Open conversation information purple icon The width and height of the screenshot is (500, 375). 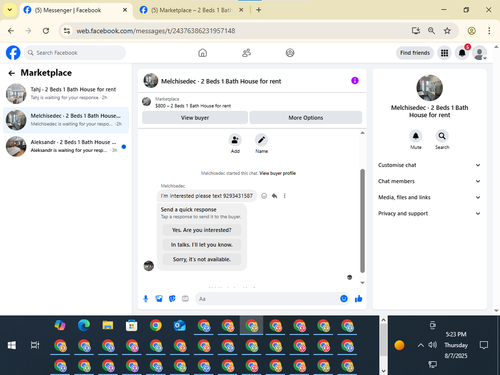[x=355, y=81]
